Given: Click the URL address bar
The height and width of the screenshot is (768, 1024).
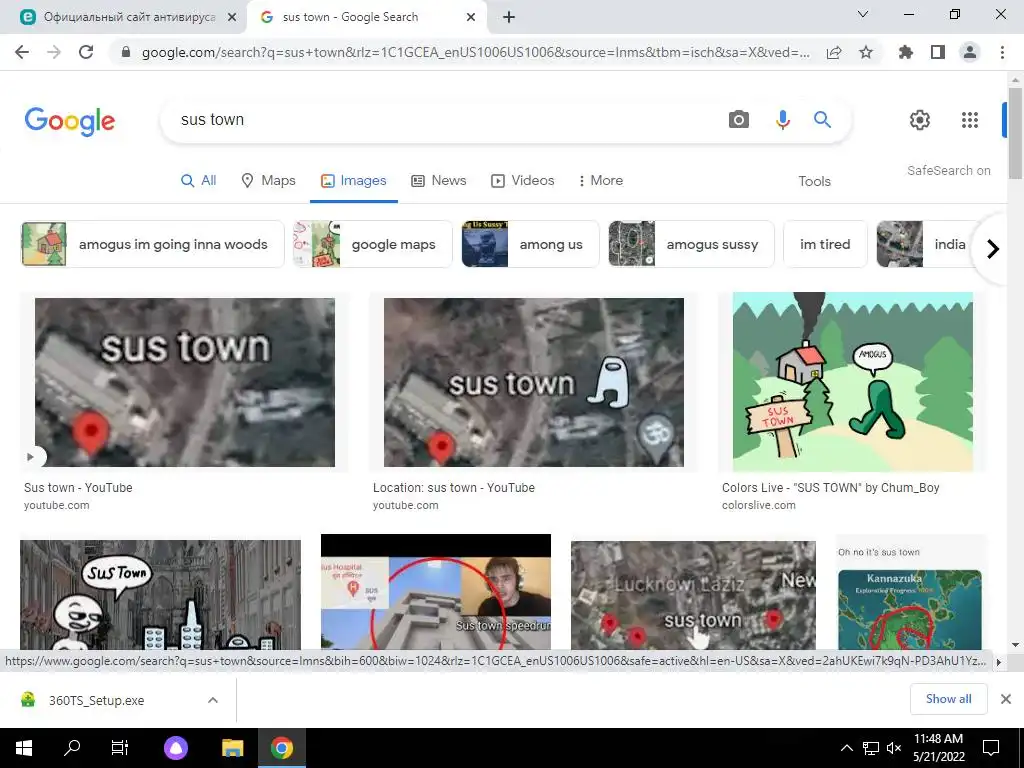Looking at the screenshot, I should (475, 52).
